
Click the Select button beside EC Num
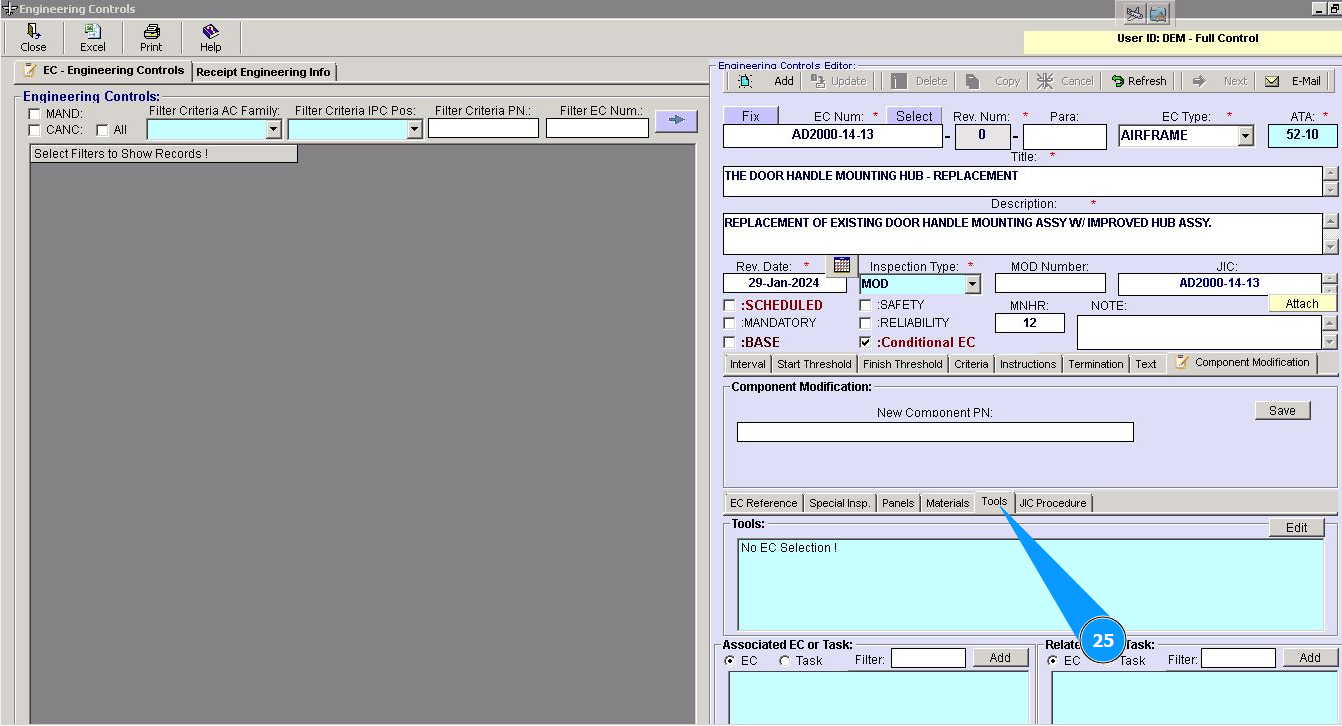(x=914, y=117)
